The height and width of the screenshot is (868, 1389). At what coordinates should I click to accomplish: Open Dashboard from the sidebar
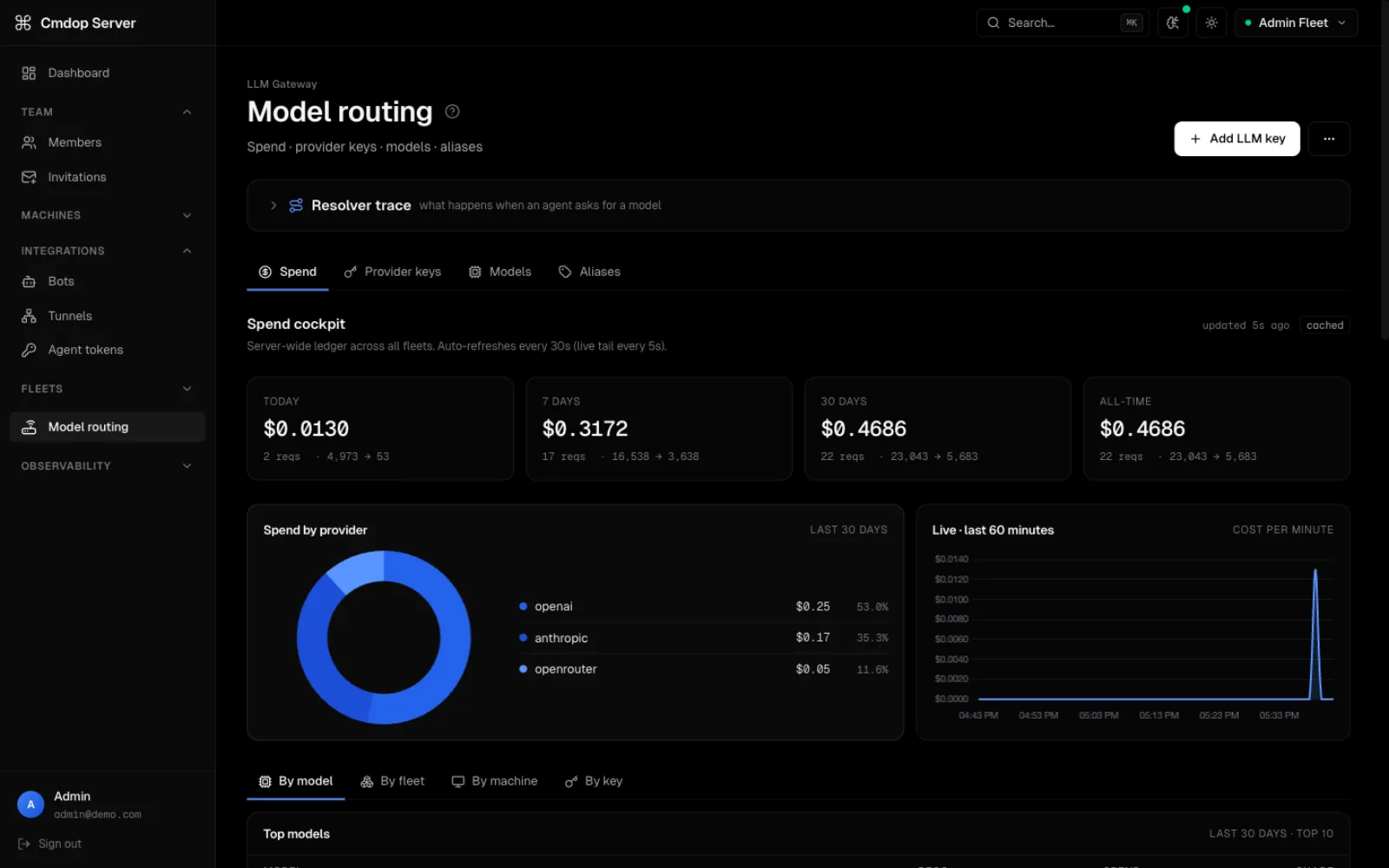108,73
